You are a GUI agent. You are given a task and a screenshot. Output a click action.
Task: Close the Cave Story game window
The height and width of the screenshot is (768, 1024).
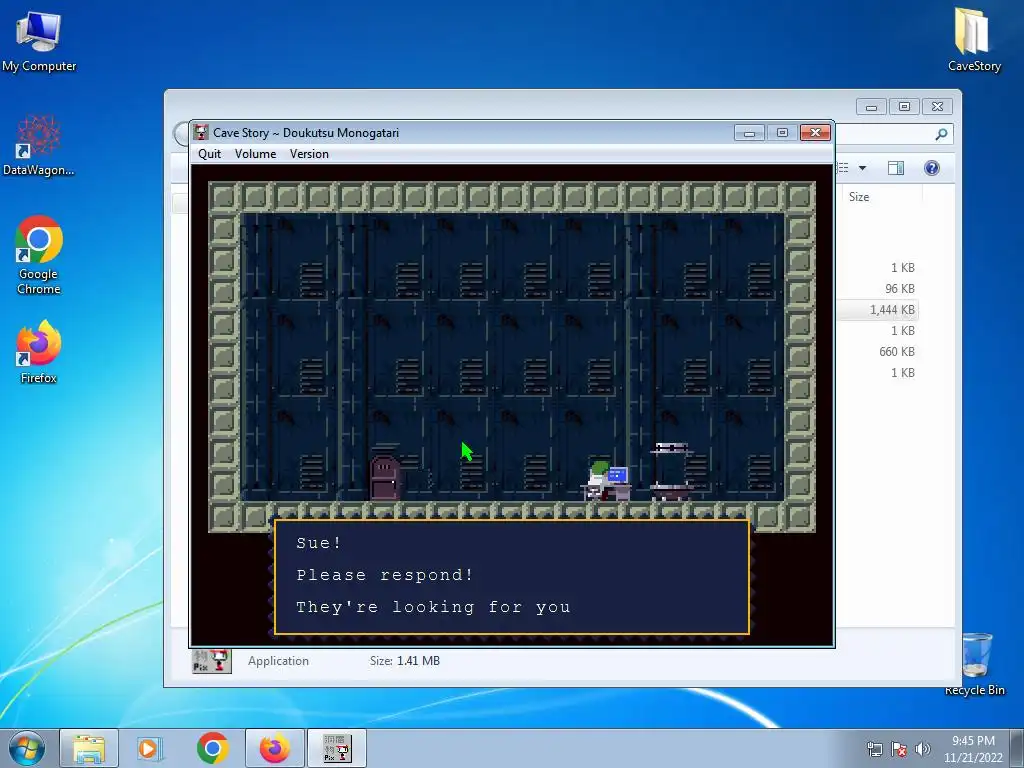click(815, 133)
